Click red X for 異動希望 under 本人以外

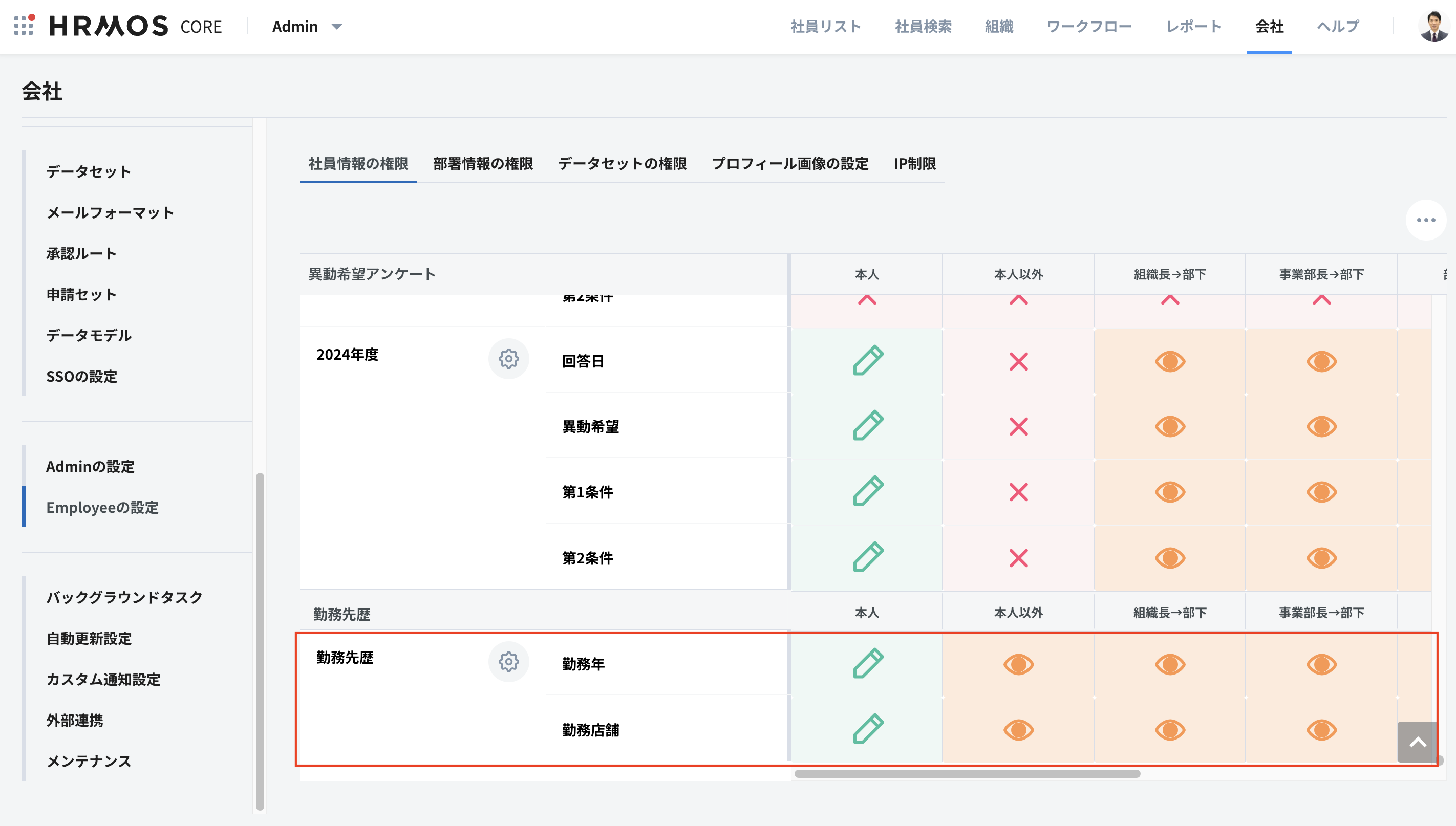1018,427
